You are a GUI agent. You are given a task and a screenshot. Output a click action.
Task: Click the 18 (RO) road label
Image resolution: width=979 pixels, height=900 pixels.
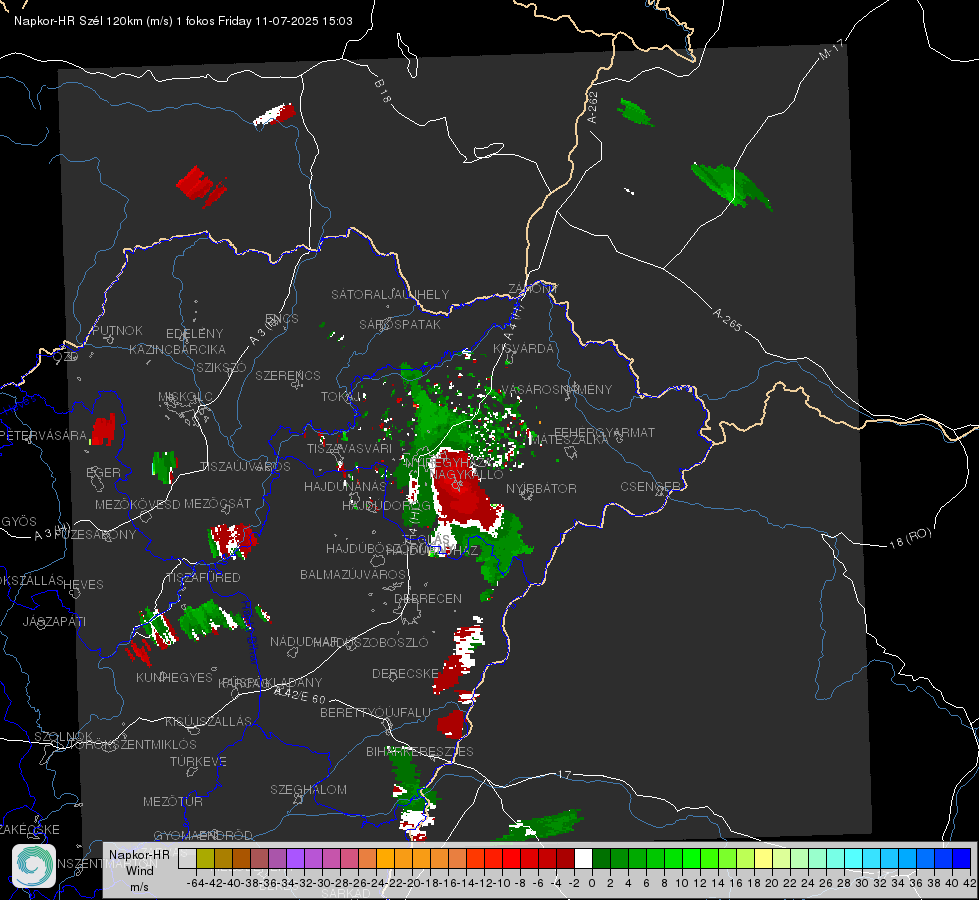(x=910, y=538)
